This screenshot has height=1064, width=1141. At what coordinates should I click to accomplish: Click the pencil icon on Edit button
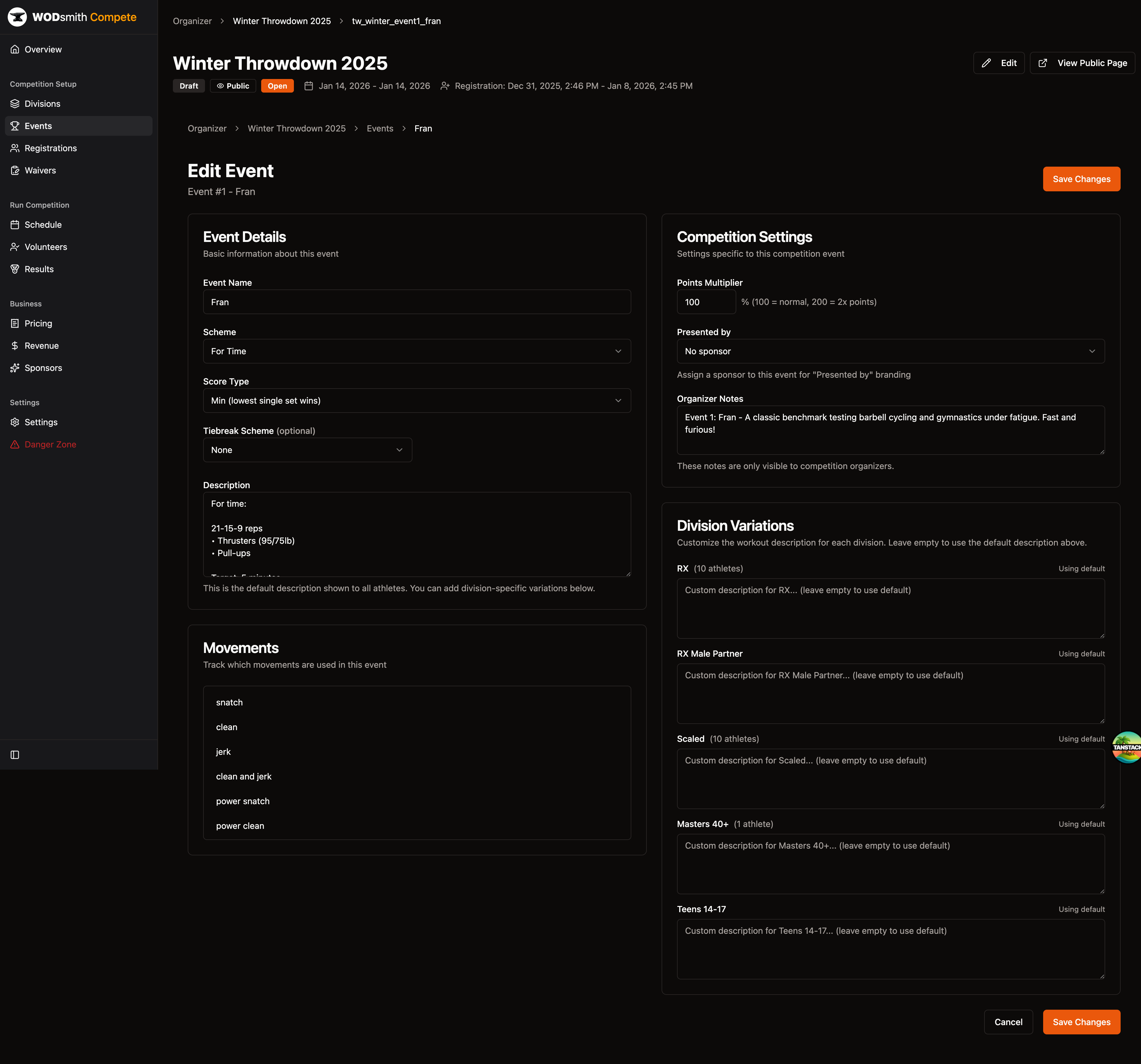986,63
